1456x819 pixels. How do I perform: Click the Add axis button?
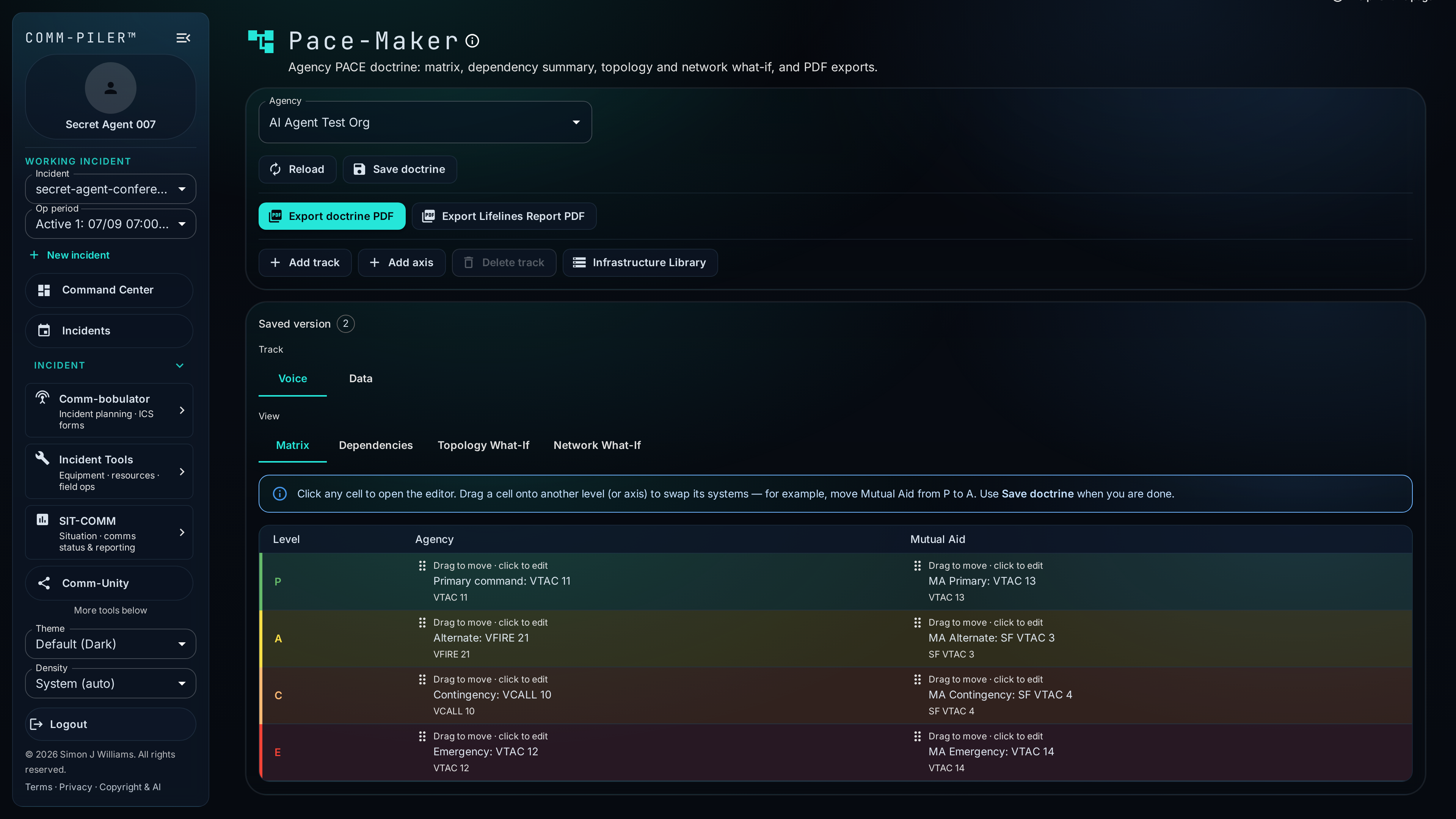pyautogui.click(x=402, y=262)
